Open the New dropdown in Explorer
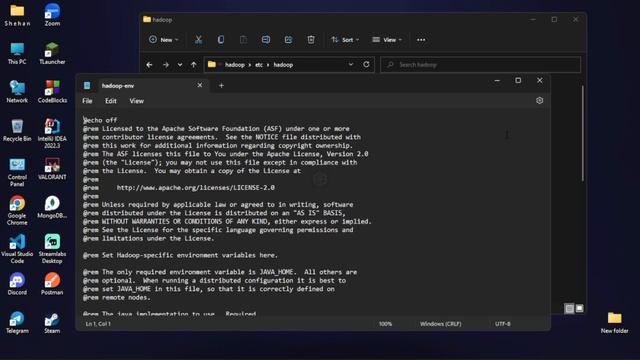This screenshot has width=640, height=360. (164, 40)
